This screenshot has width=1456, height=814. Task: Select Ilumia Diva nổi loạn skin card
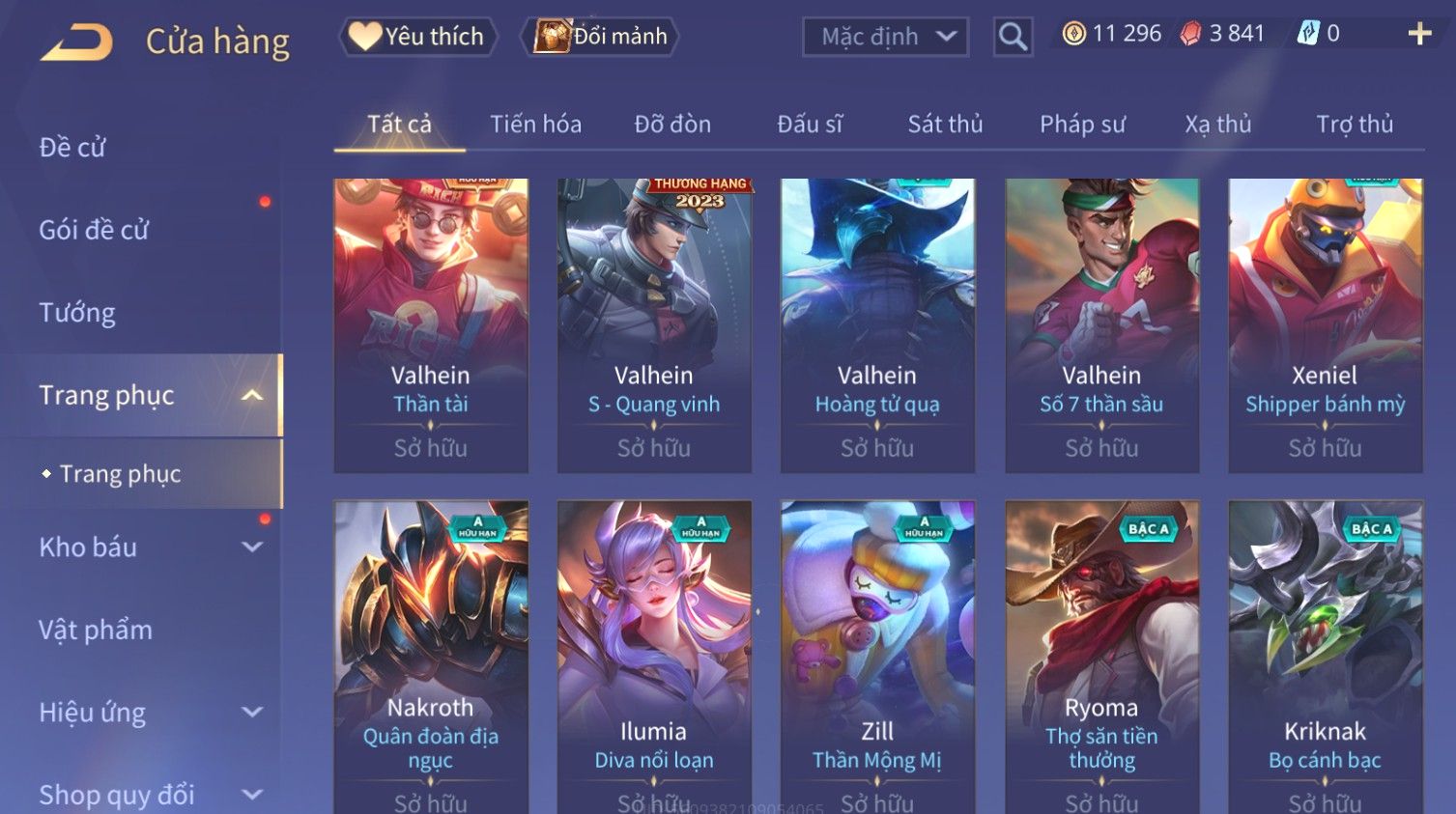[654, 657]
